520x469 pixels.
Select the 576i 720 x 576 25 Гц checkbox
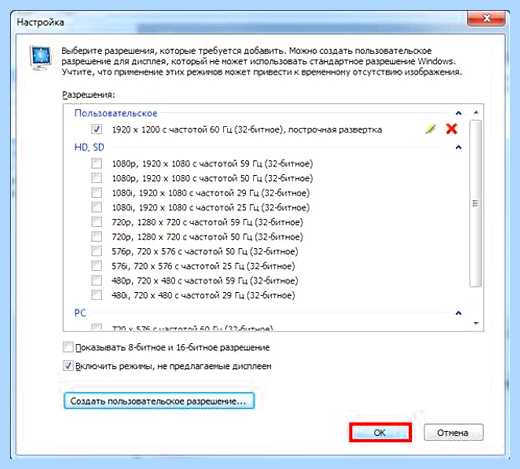pos(97,266)
